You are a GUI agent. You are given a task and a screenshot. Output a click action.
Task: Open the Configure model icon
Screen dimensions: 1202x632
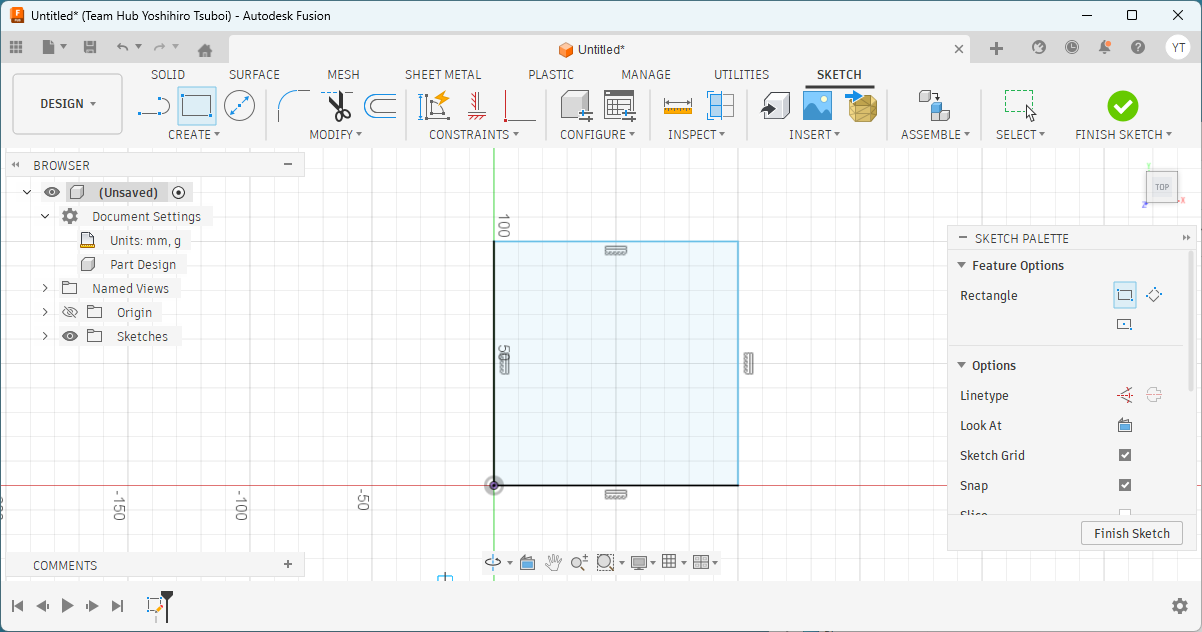click(575, 105)
